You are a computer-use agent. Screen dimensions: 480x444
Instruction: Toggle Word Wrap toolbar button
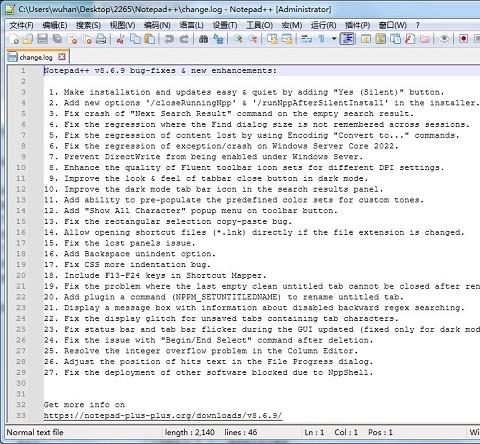pos(306,39)
